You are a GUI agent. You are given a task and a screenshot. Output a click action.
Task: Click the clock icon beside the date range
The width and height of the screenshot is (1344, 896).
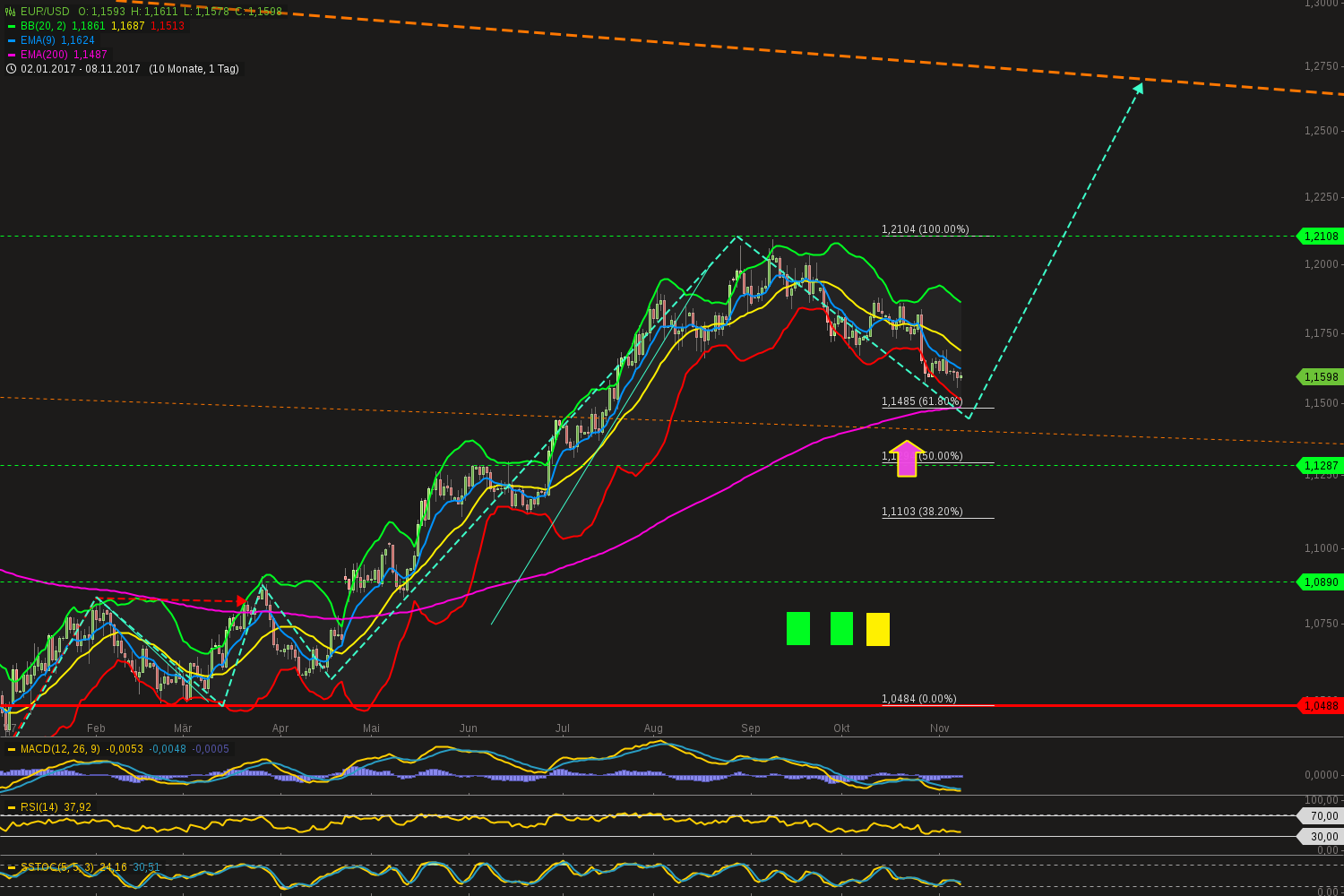click(x=9, y=68)
